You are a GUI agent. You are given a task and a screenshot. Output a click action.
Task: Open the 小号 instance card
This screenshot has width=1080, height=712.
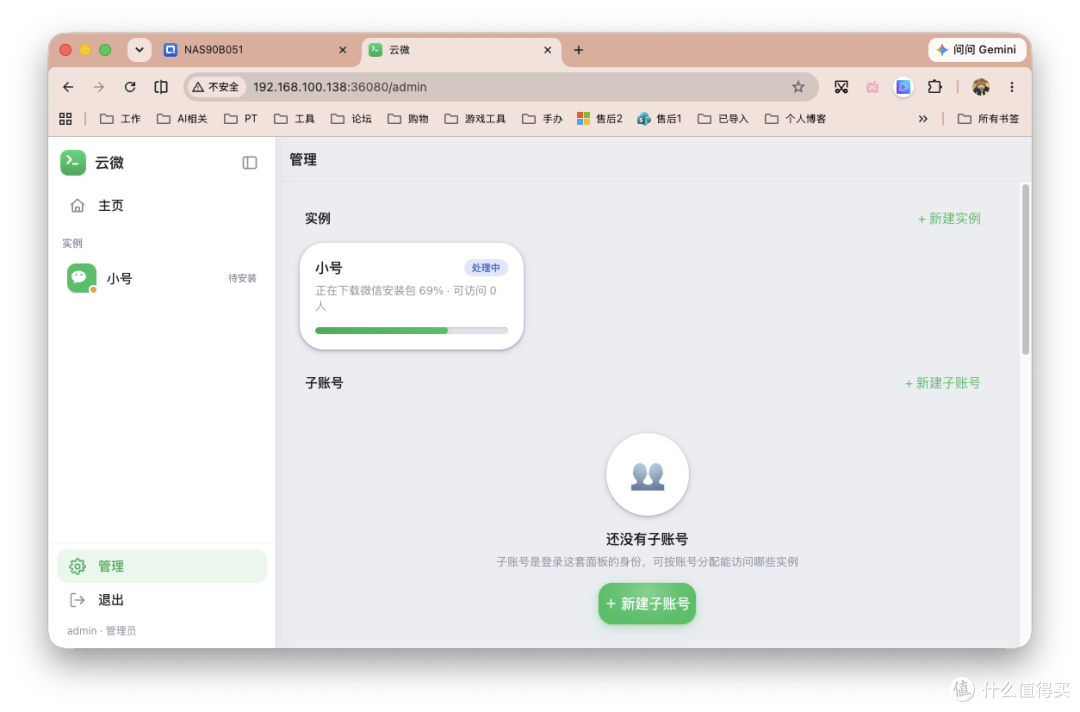(411, 296)
